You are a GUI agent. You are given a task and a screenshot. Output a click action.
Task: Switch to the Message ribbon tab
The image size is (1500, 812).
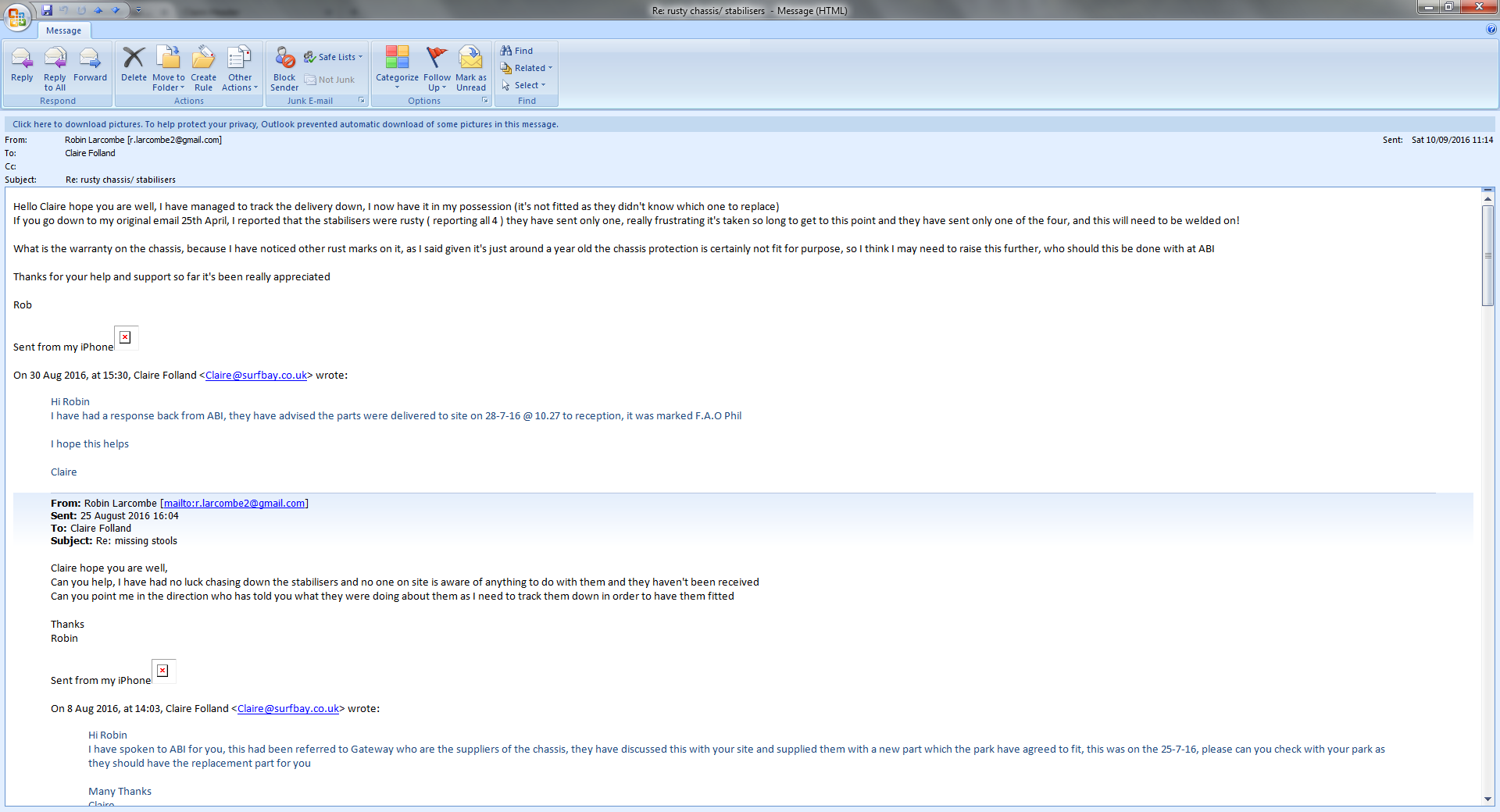point(63,30)
